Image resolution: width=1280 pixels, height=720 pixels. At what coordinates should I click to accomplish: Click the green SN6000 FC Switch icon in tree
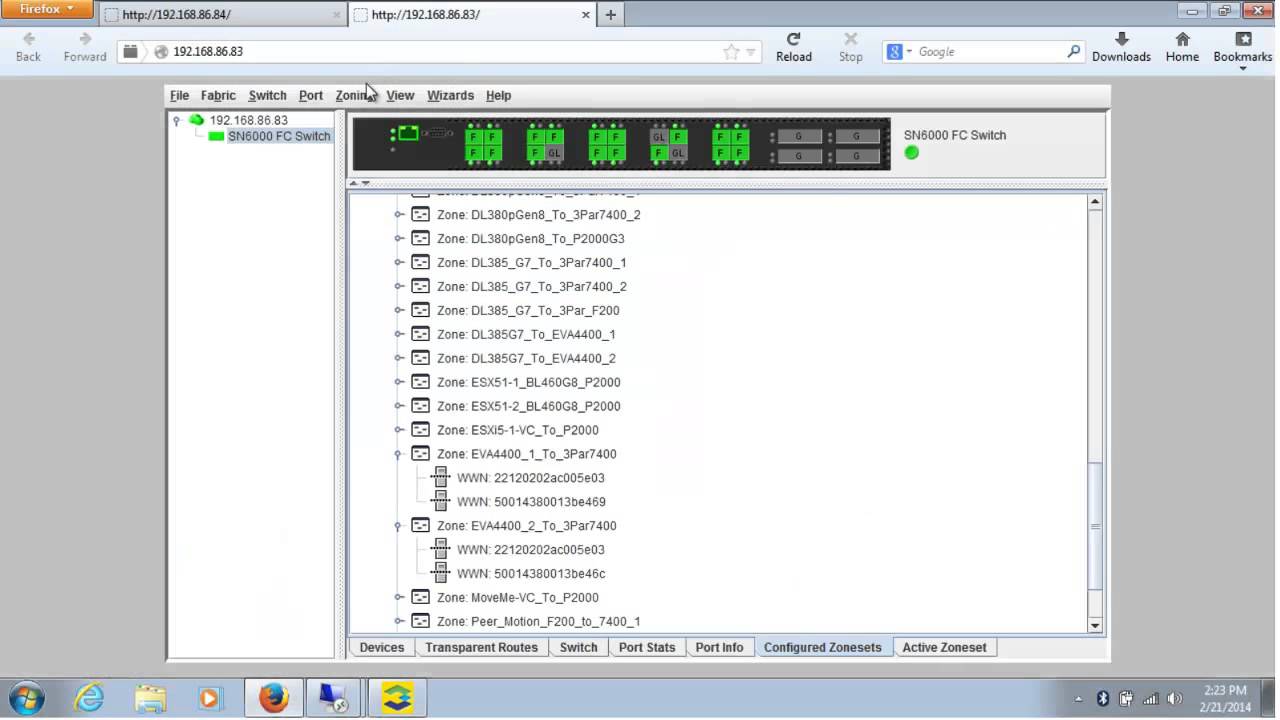216,136
